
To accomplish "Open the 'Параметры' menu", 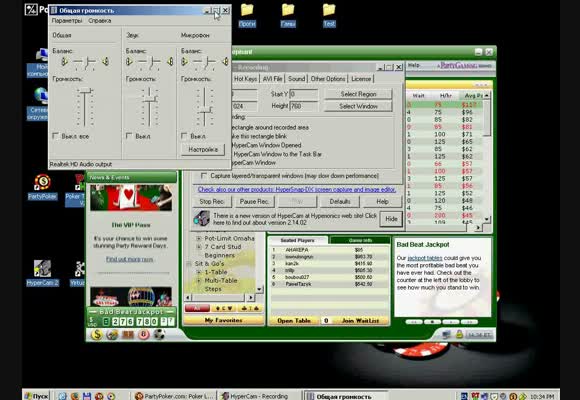I will tap(67, 21).
